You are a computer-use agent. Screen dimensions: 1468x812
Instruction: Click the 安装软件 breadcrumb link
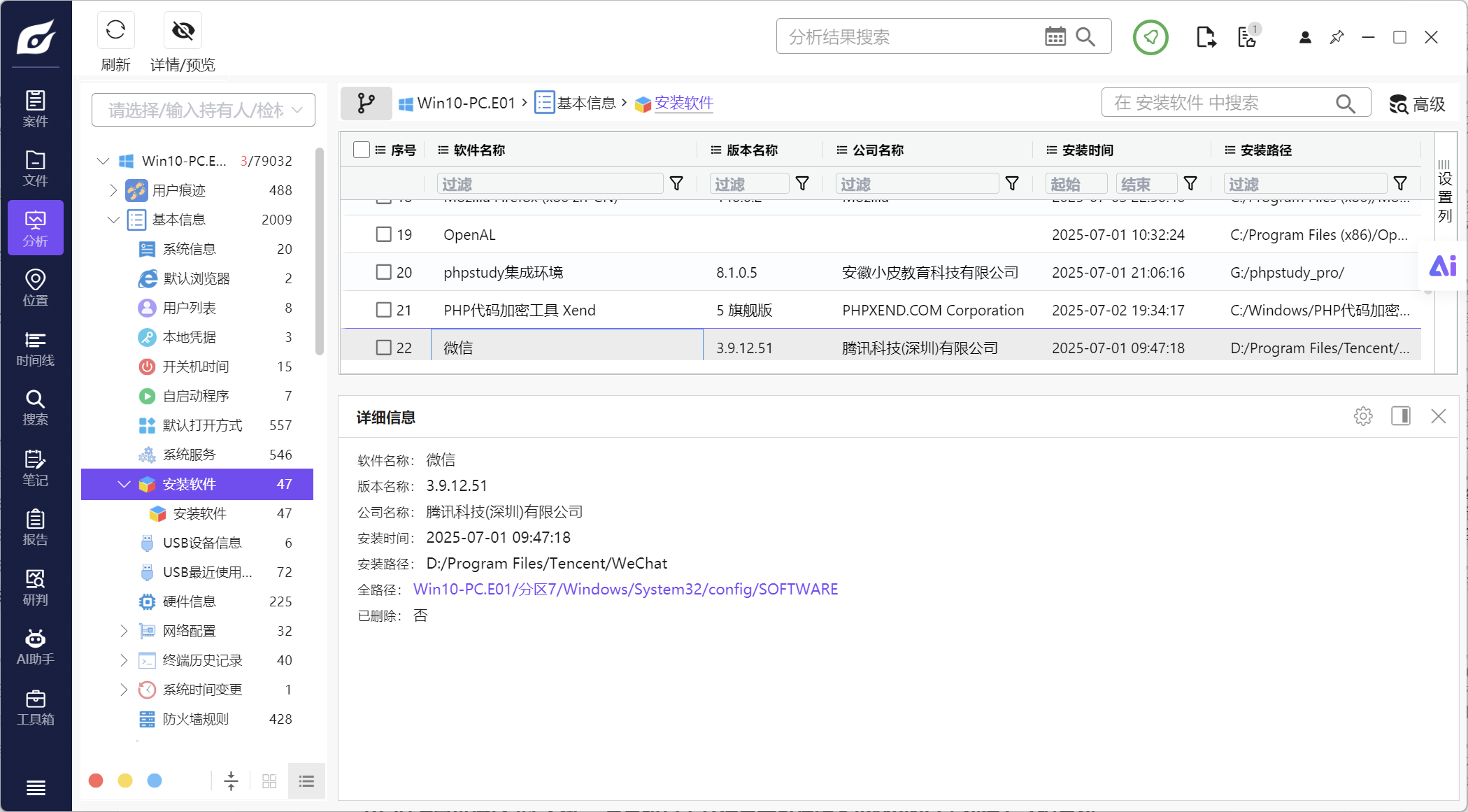684,104
